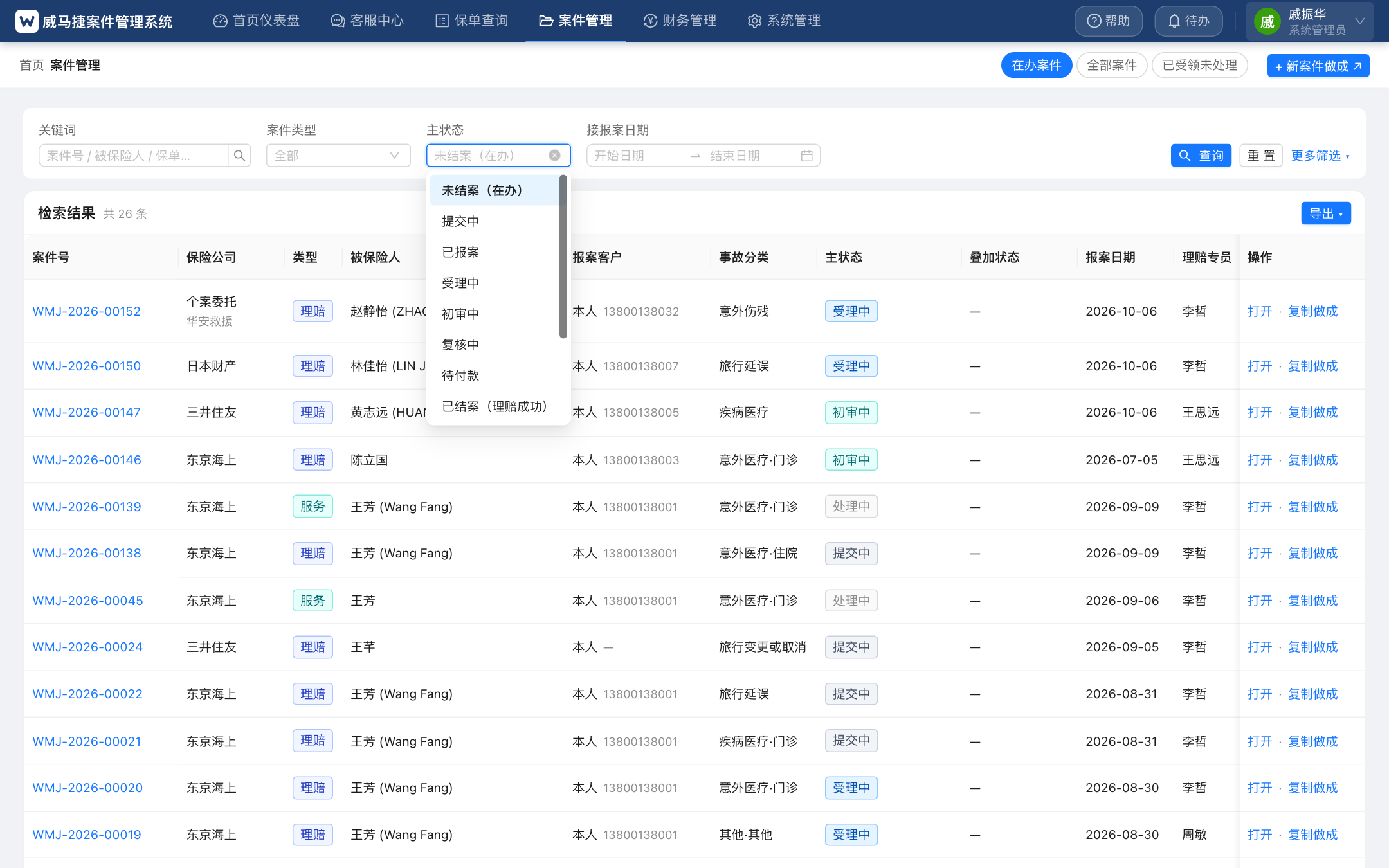The width and height of the screenshot is (1389, 868).
Task: Open the 待办 notifications button
Action: (x=1188, y=21)
